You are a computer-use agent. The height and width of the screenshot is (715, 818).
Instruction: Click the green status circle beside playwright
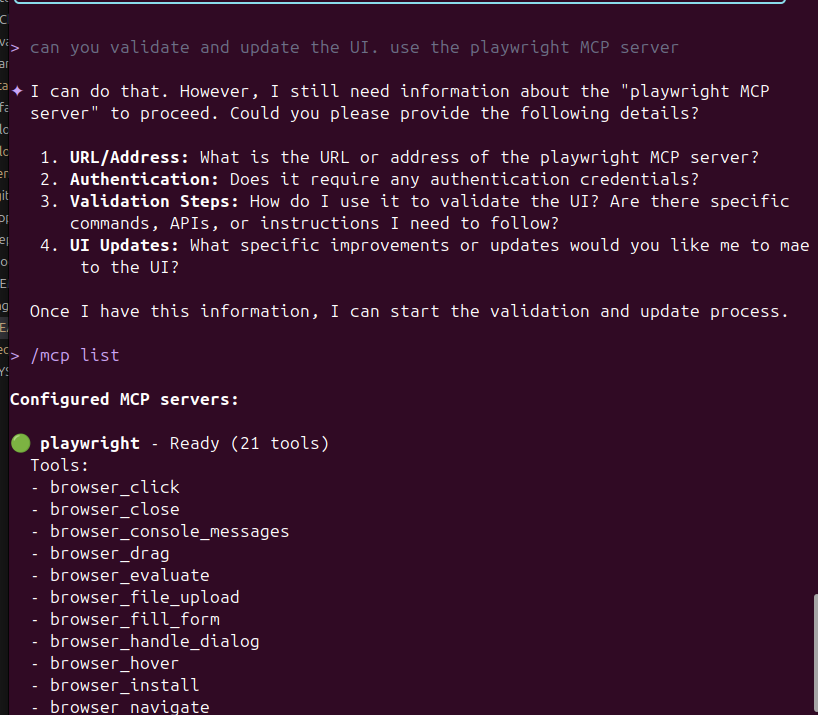(x=20, y=443)
